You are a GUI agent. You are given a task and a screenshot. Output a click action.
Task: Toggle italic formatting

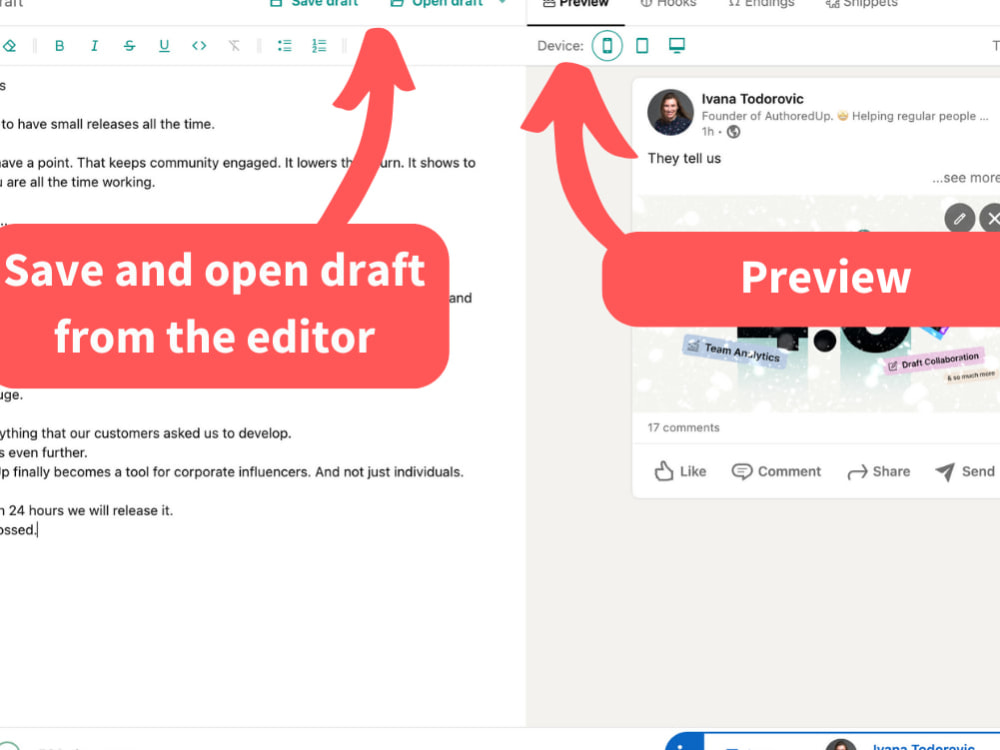click(x=94, y=46)
